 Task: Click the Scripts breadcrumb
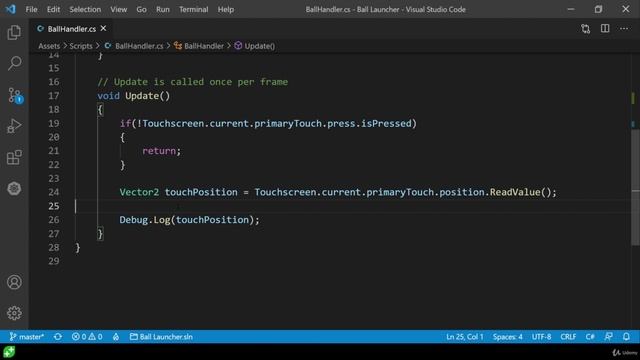pyautogui.click(x=81, y=46)
